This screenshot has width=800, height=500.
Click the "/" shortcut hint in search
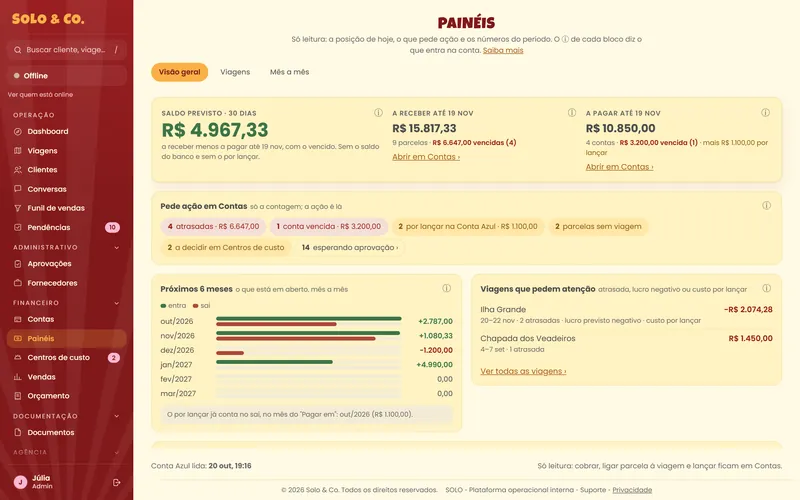click(x=116, y=50)
